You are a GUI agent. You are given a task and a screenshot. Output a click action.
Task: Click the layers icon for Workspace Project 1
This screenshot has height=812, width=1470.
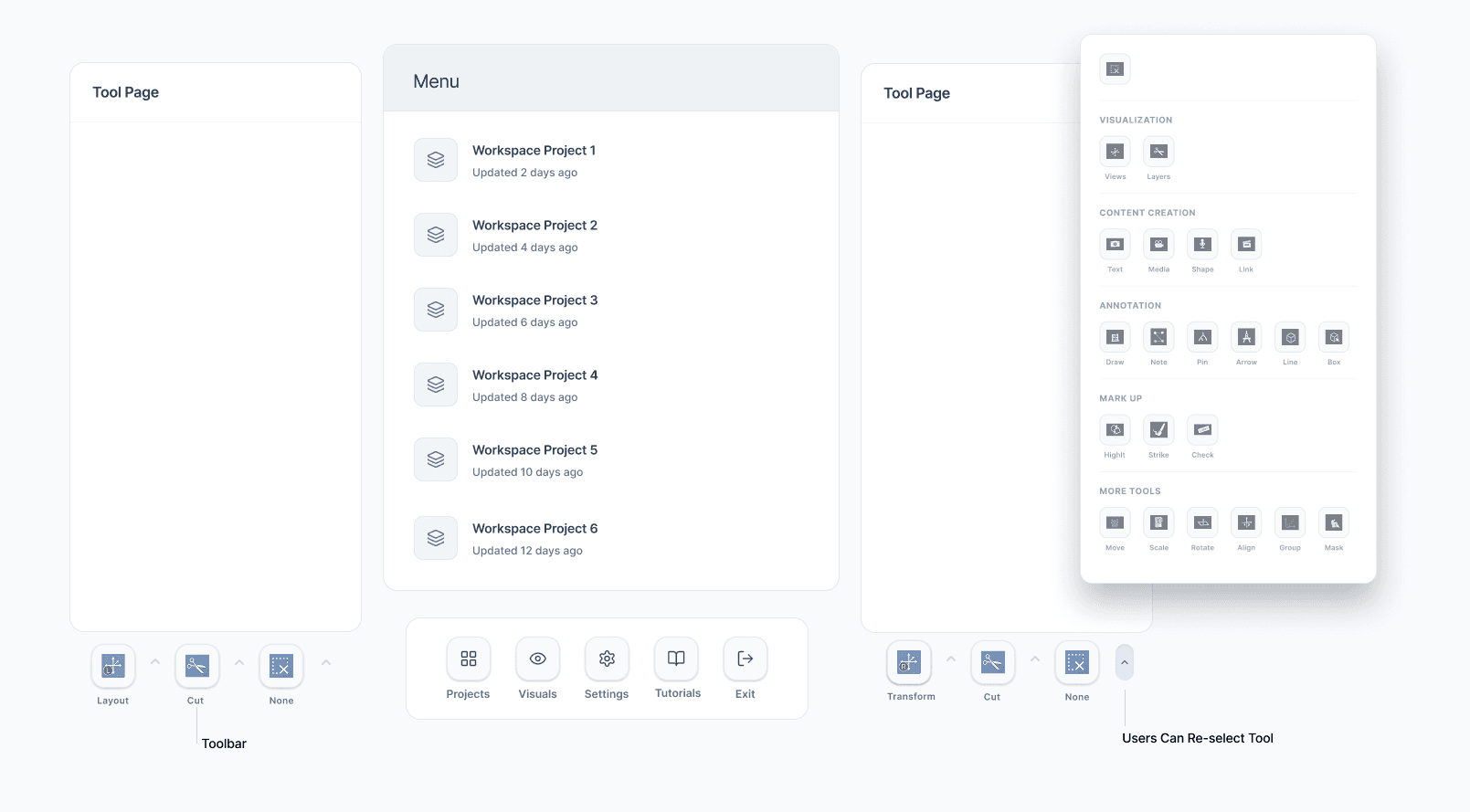pyautogui.click(x=436, y=160)
